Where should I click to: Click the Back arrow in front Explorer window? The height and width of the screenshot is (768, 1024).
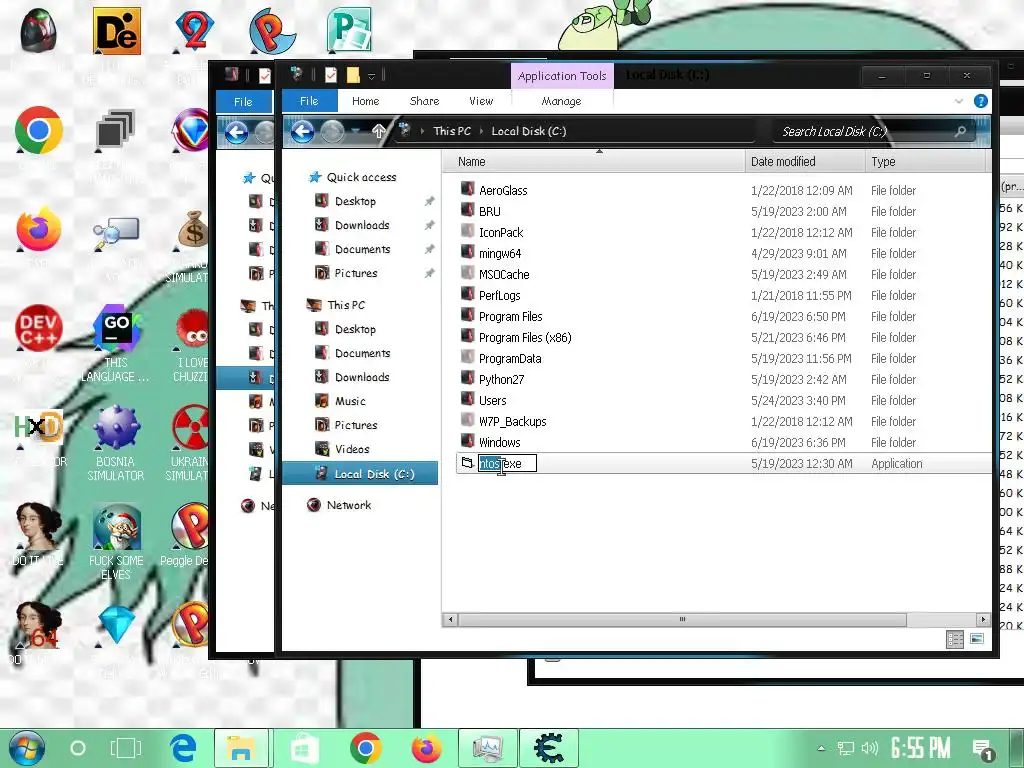coord(302,131)
